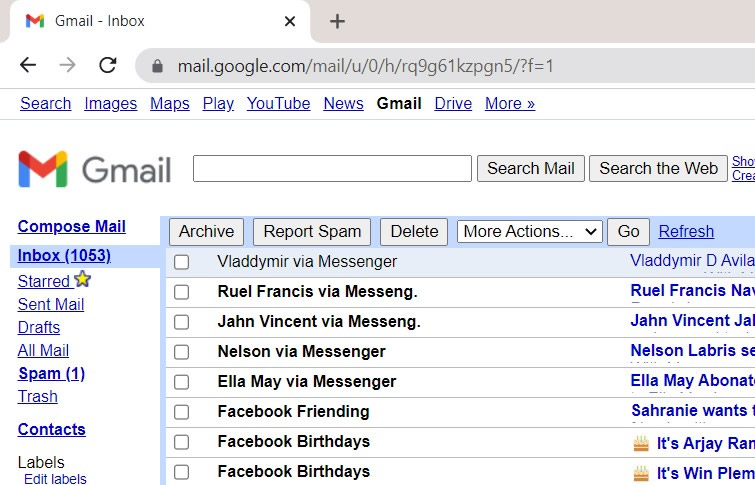The image size is (755, 485).
Task: Open the email subject Nelson Labris
Action: point(692,350)
